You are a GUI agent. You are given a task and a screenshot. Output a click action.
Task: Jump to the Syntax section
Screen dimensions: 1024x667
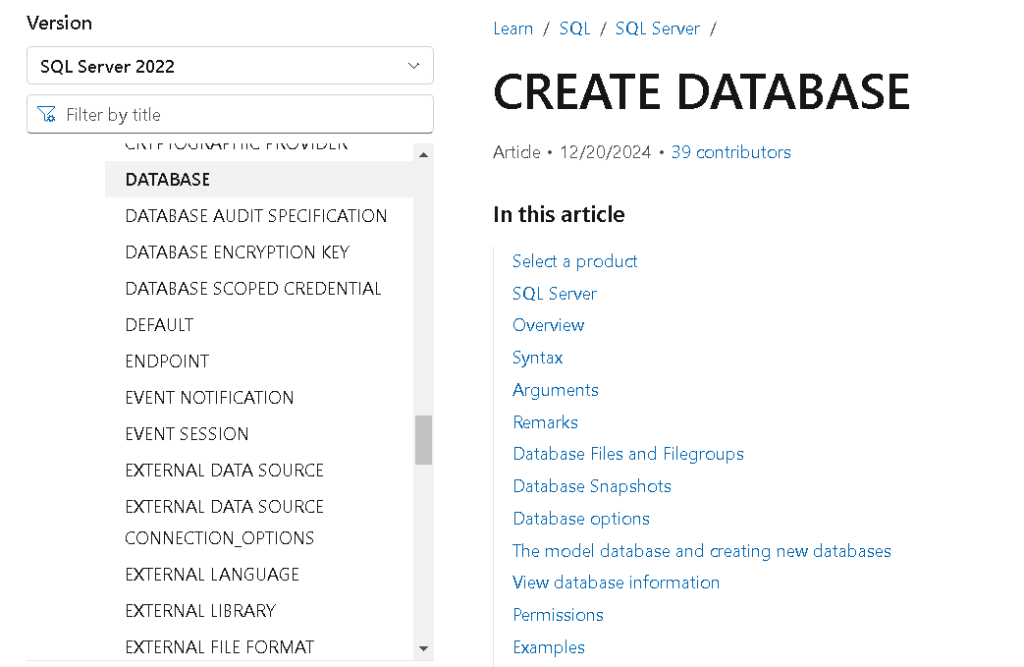(x=537, y=358)
